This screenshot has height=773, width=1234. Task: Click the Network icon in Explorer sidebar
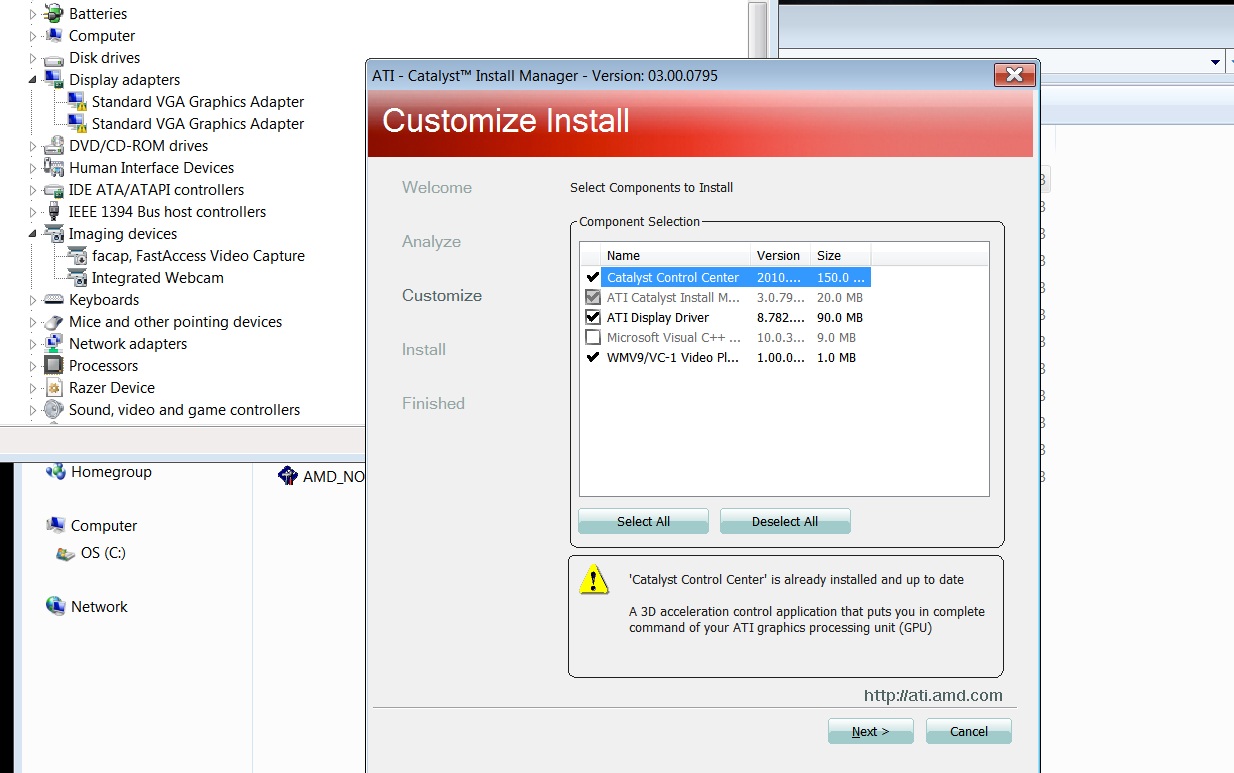pyautogui.click(x=56, y=606)
